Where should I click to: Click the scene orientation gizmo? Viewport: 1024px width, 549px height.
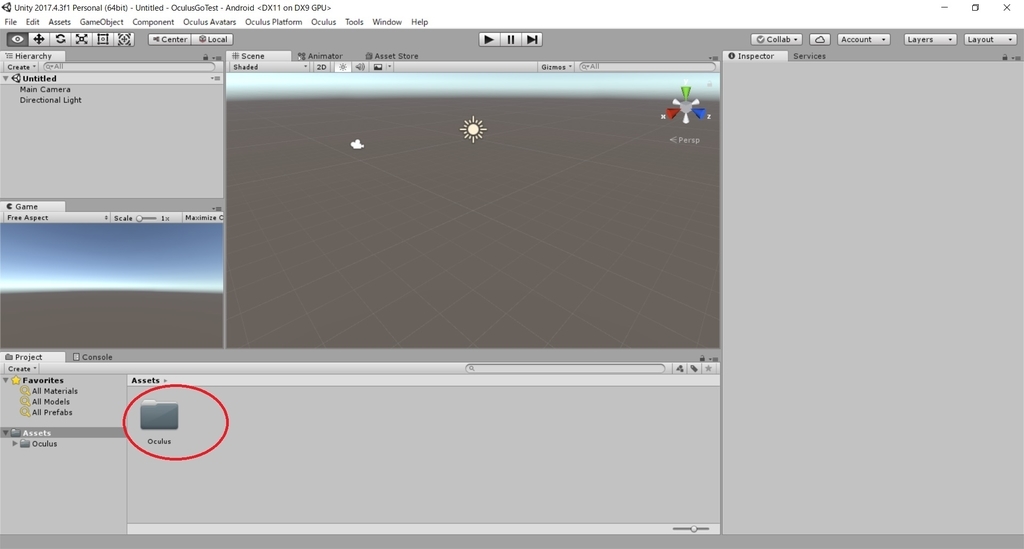pos(685,106)
